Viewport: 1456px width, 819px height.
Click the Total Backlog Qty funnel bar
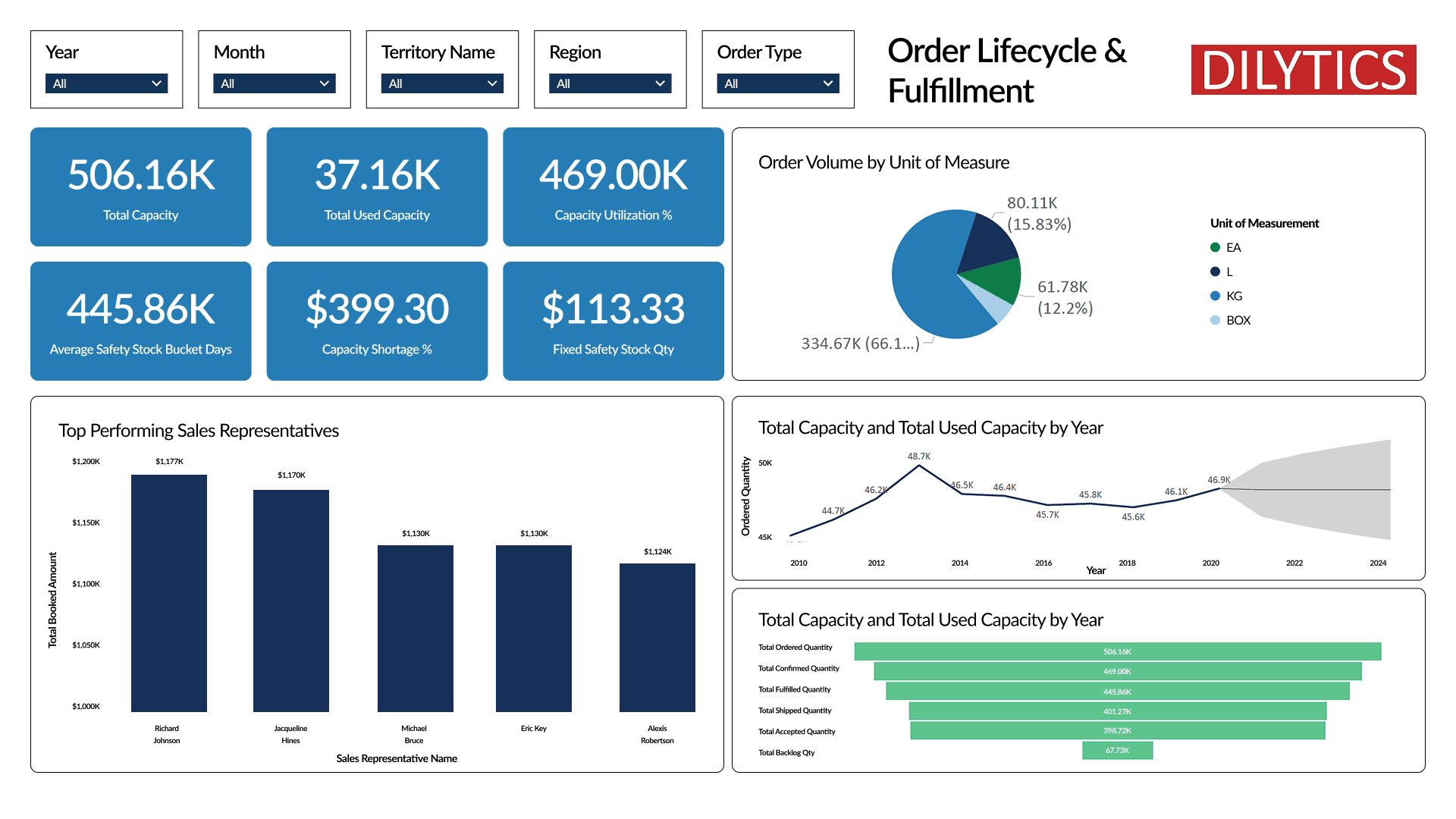pyautogui.click(x=1117, y=750)
